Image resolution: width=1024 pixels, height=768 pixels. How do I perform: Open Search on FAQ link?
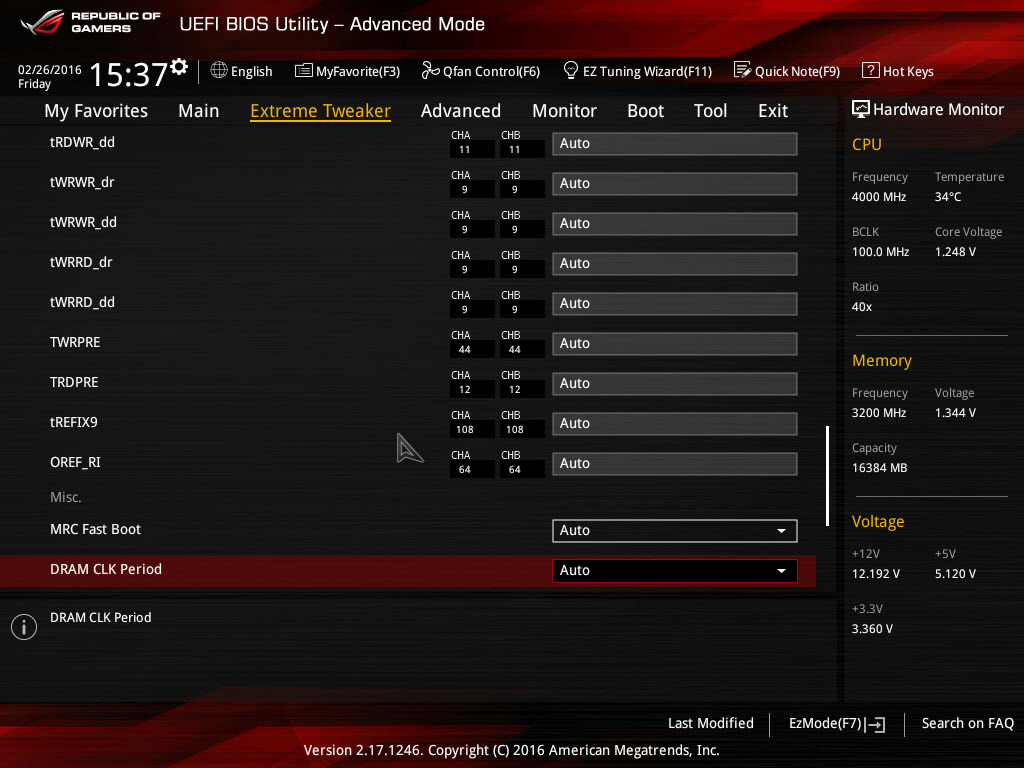[967, 723]
